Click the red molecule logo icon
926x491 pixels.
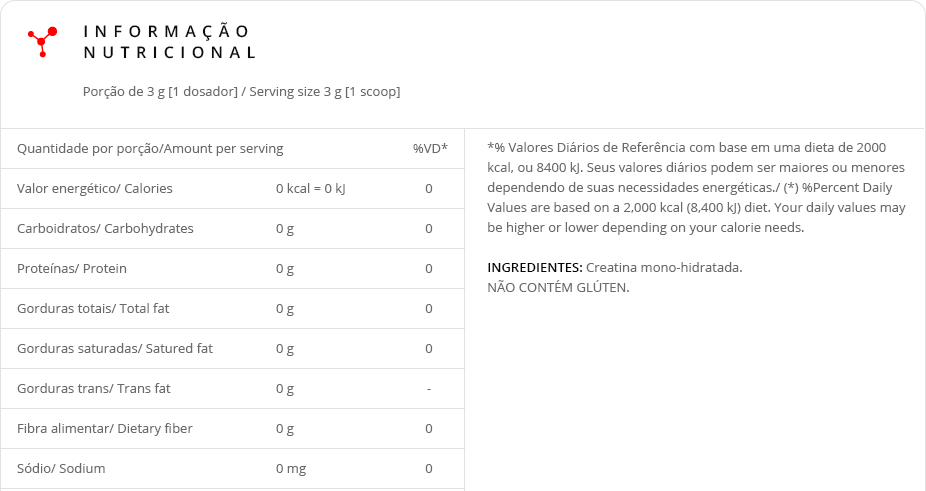42,41
